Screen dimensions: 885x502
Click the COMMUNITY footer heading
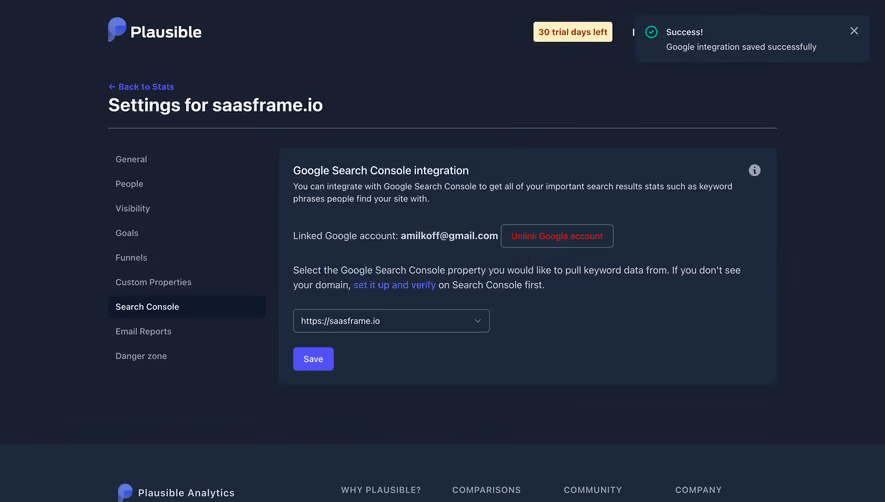point(593,490)
